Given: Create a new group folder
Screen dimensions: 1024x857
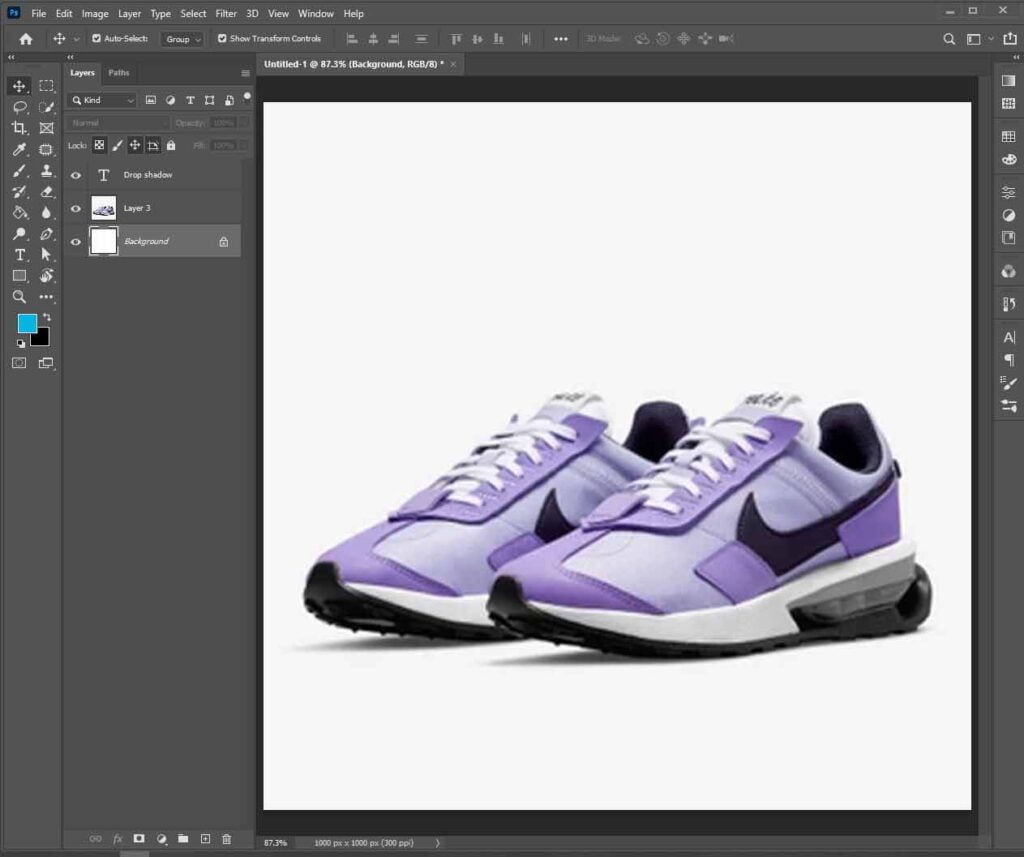Looking at the screenshot, I should point(183,839).
